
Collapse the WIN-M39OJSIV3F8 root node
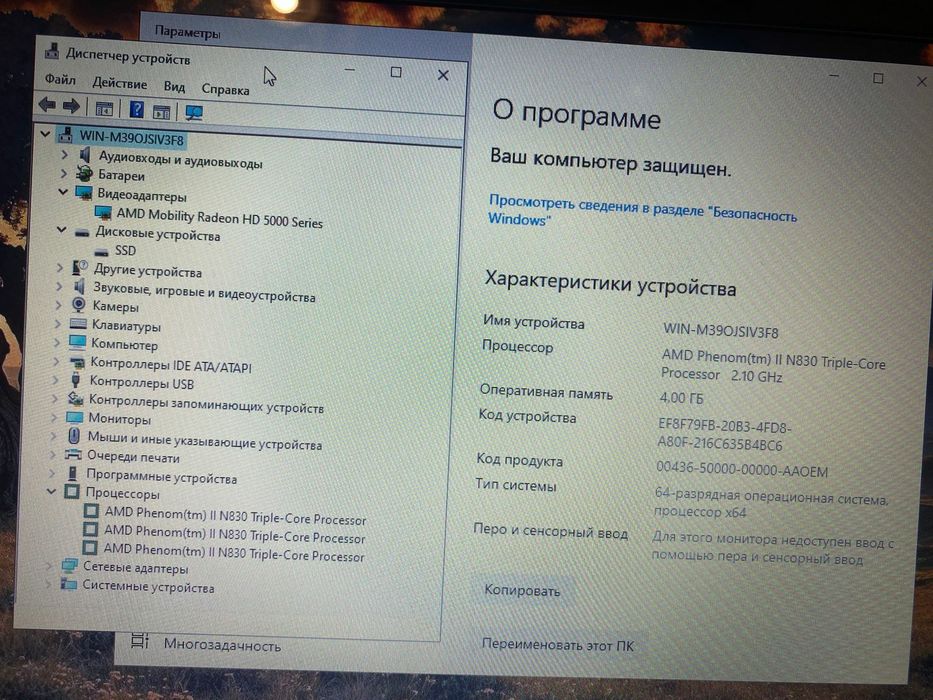click(45, 134)
